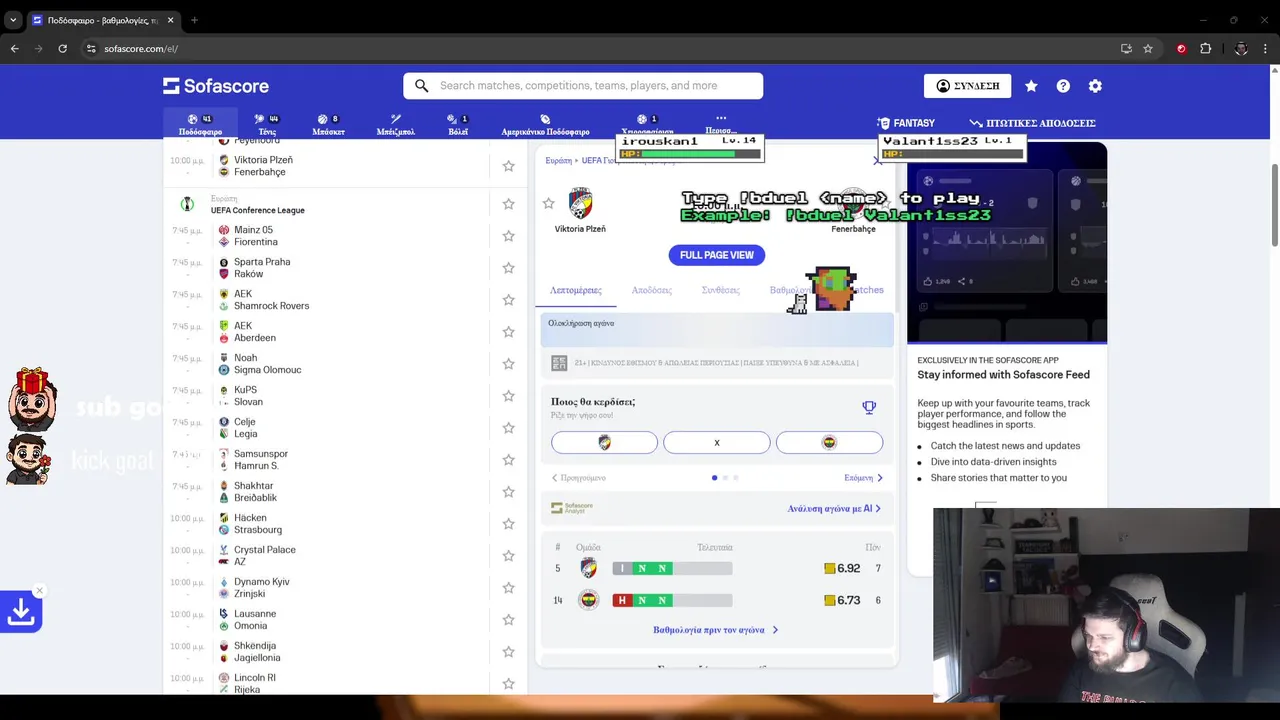Favorite the Lausanne vs Omonia match

coord(508,620)
